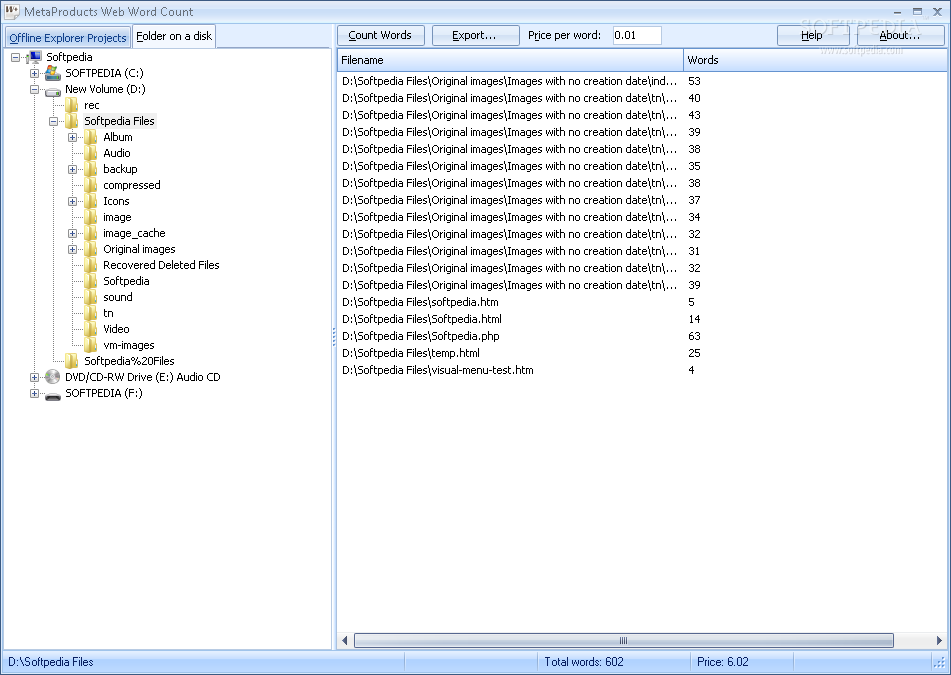
Task: Select the softpedia.htm file row
Action: click(x=642, y=302)
